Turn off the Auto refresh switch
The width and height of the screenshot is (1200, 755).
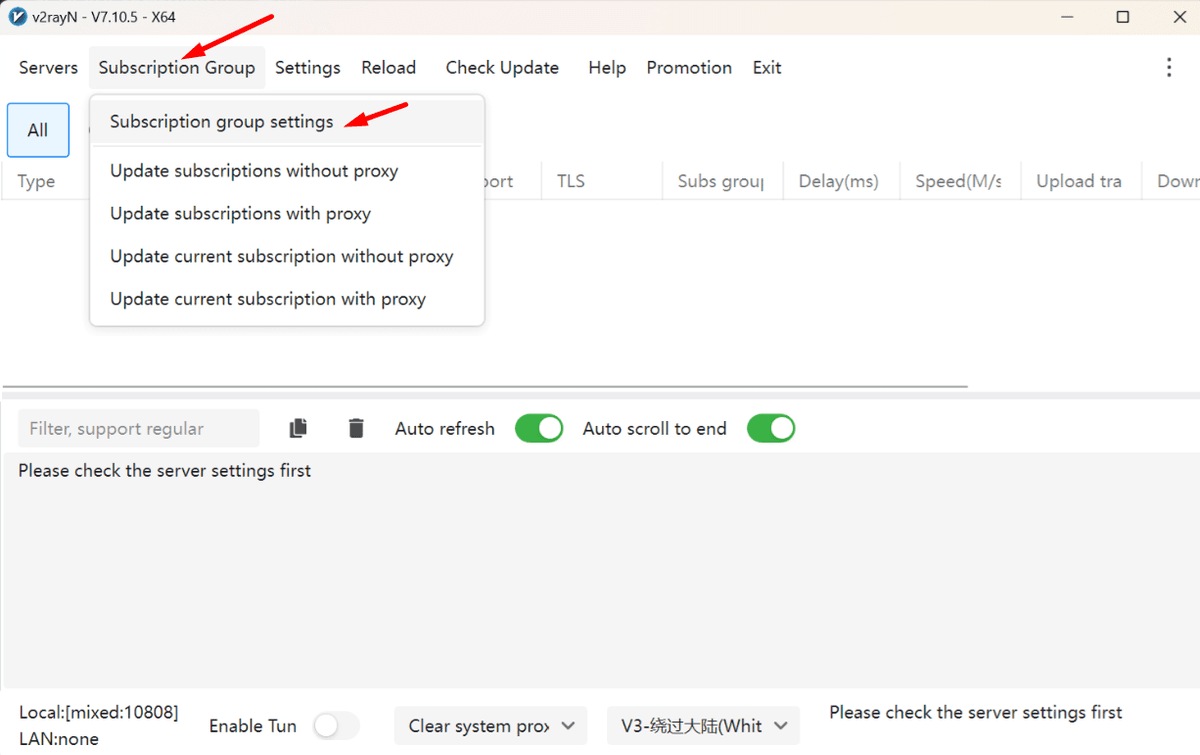[x=539, y=428]
